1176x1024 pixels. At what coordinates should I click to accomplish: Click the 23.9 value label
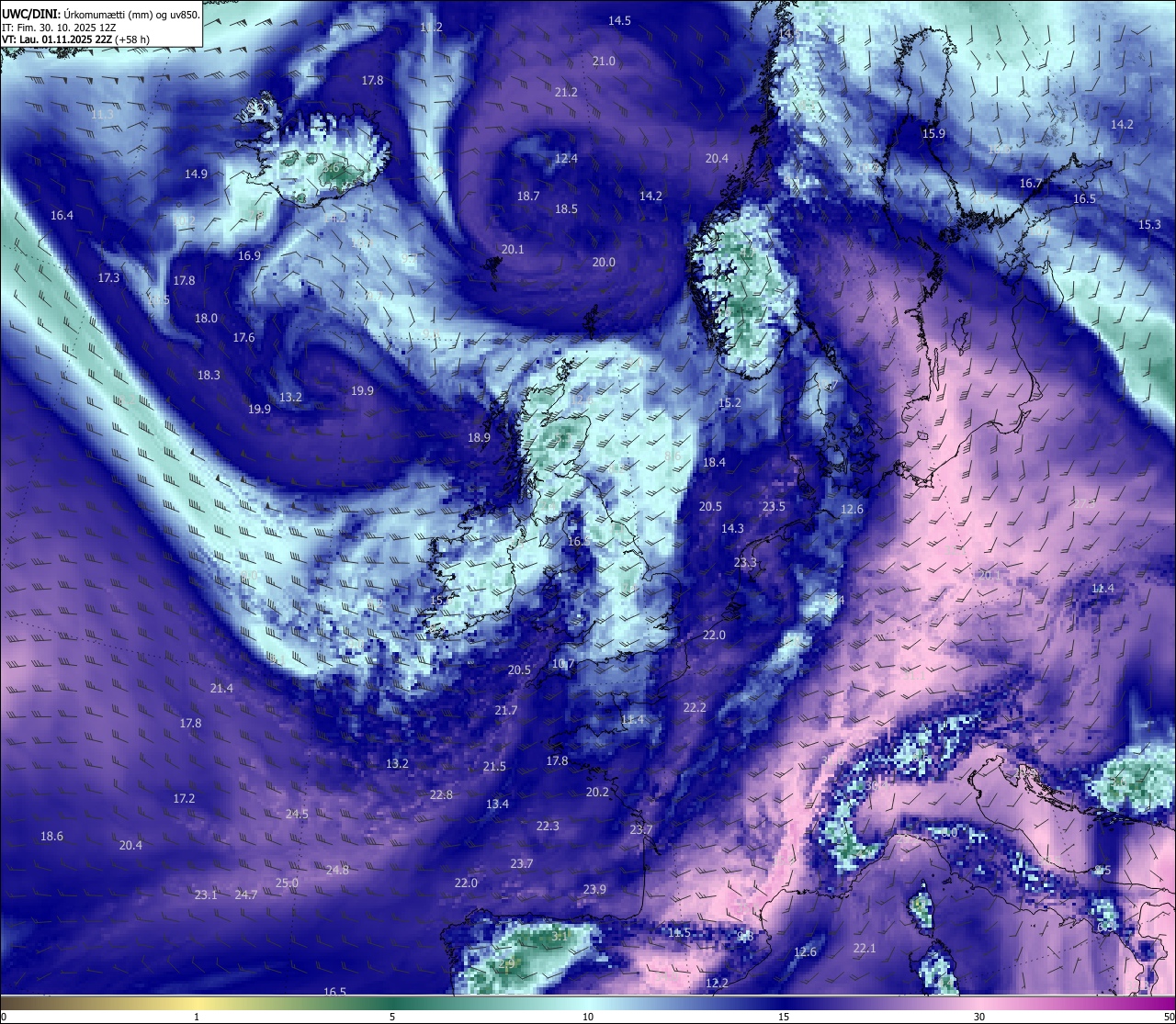point(594,890)
